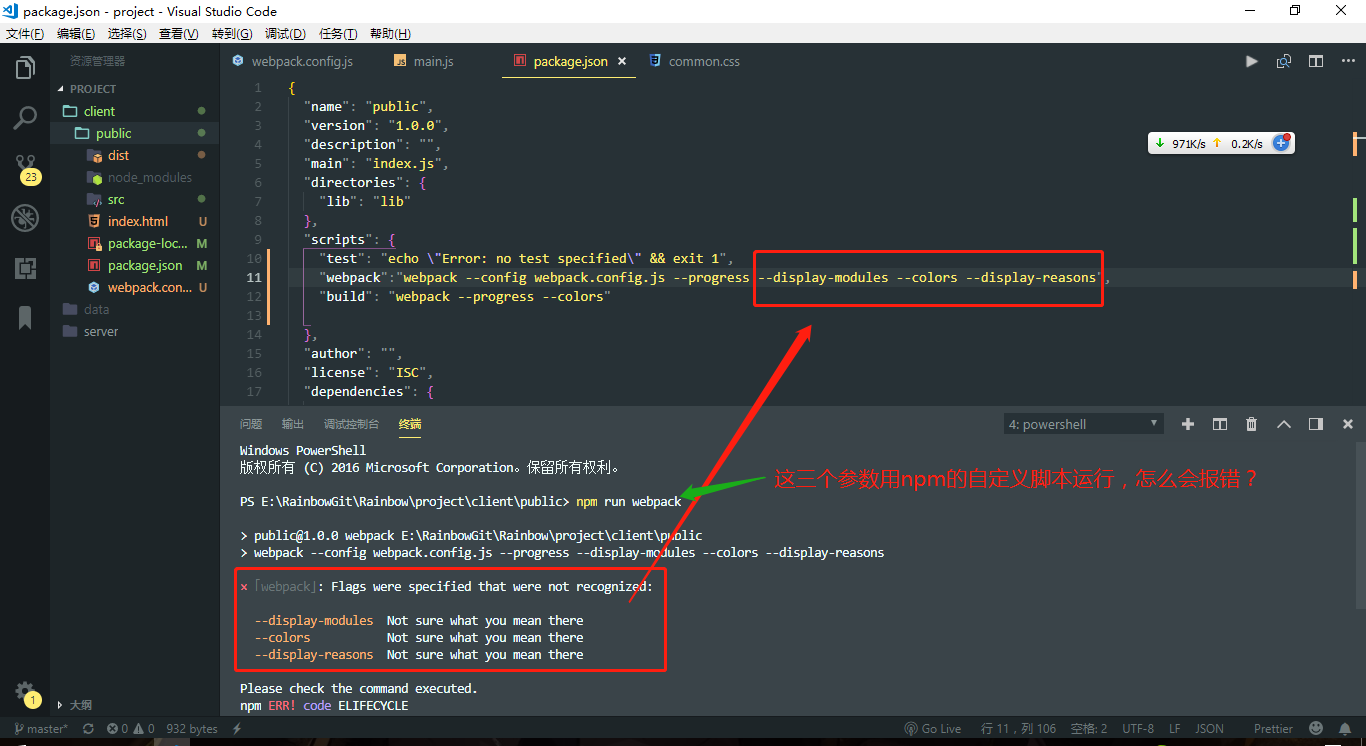Split the terminal panel
The height and width of the screenshot is (746, 1366).
(x=1220, y=424)
